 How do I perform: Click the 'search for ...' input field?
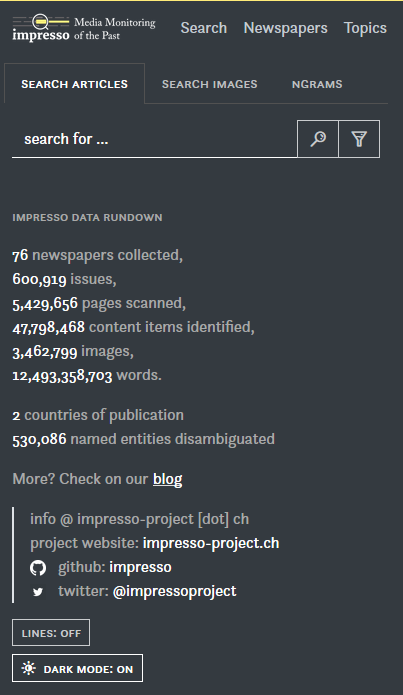pos(154,139)
